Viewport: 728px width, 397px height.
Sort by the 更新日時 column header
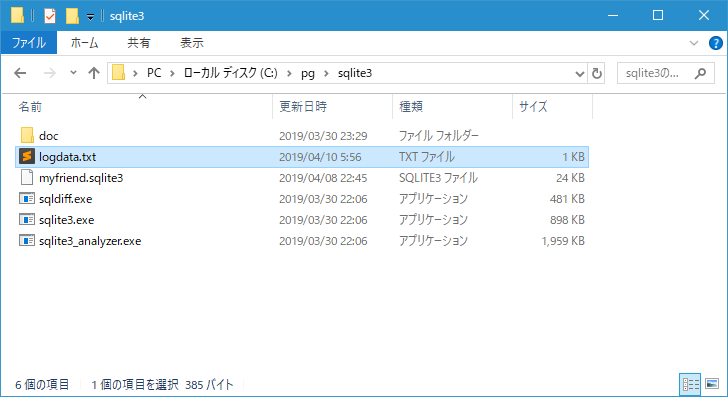click(332, 107)
